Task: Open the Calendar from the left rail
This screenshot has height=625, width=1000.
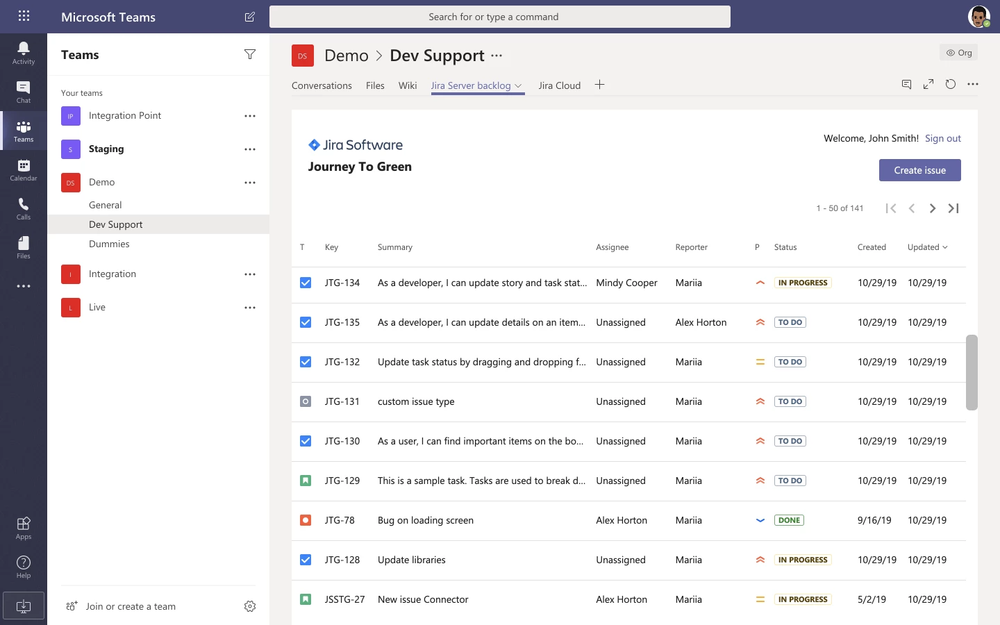Action: 23,170
